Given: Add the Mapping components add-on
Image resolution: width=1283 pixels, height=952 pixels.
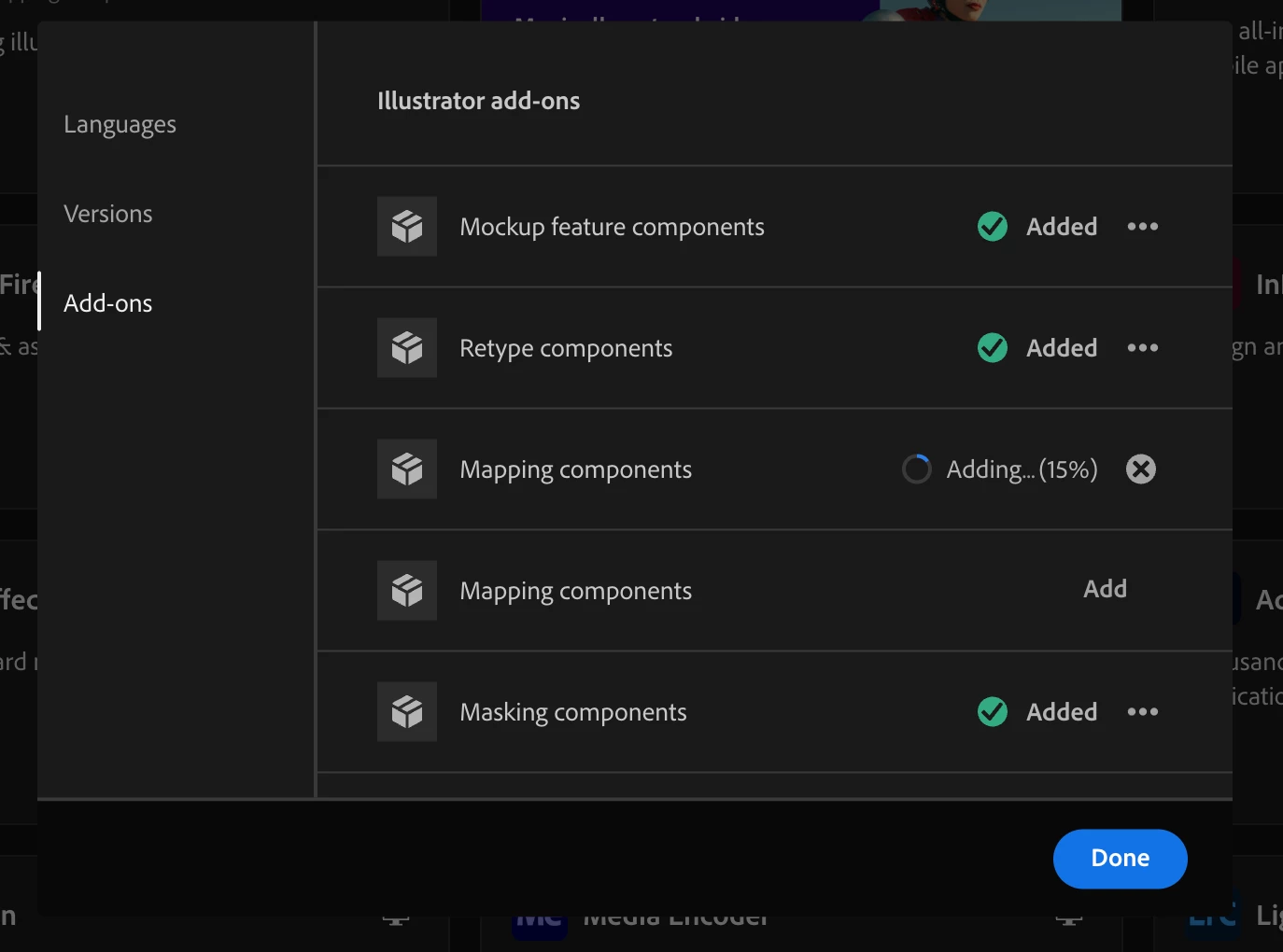Looking at the screenshot, I should pyautogui.click(x=1105, y=589).
